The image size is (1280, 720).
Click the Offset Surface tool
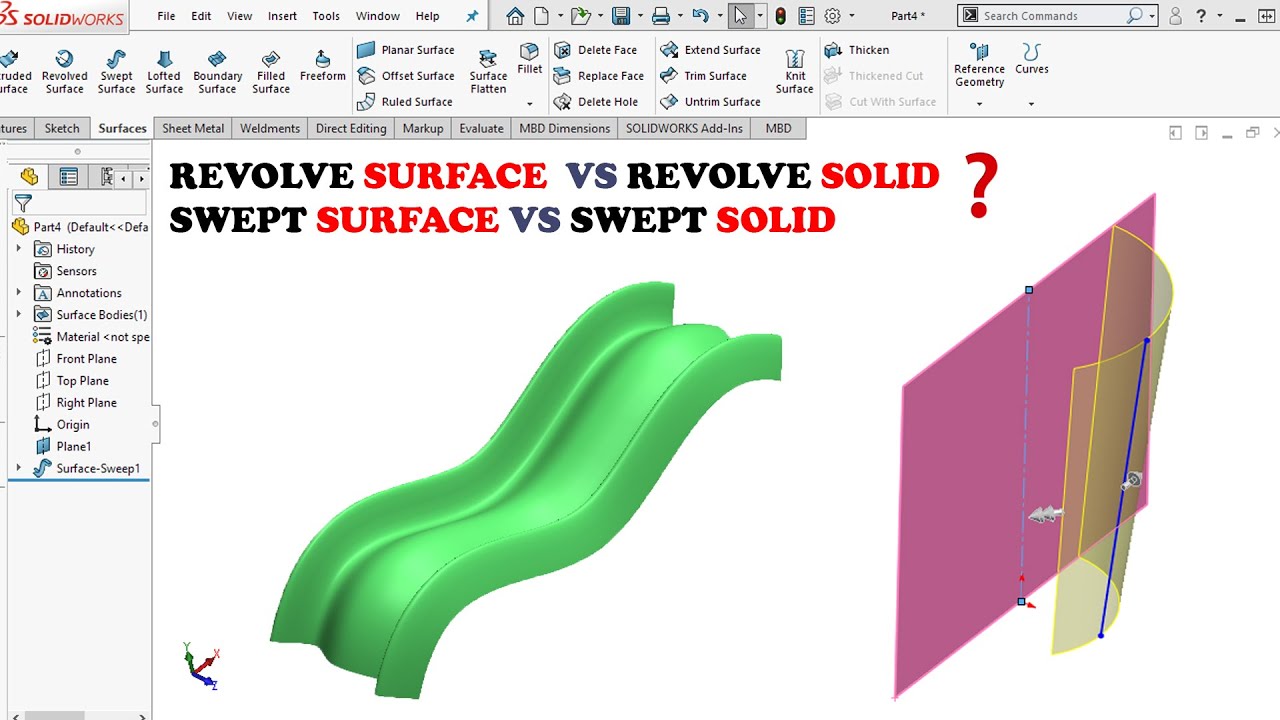405,76
